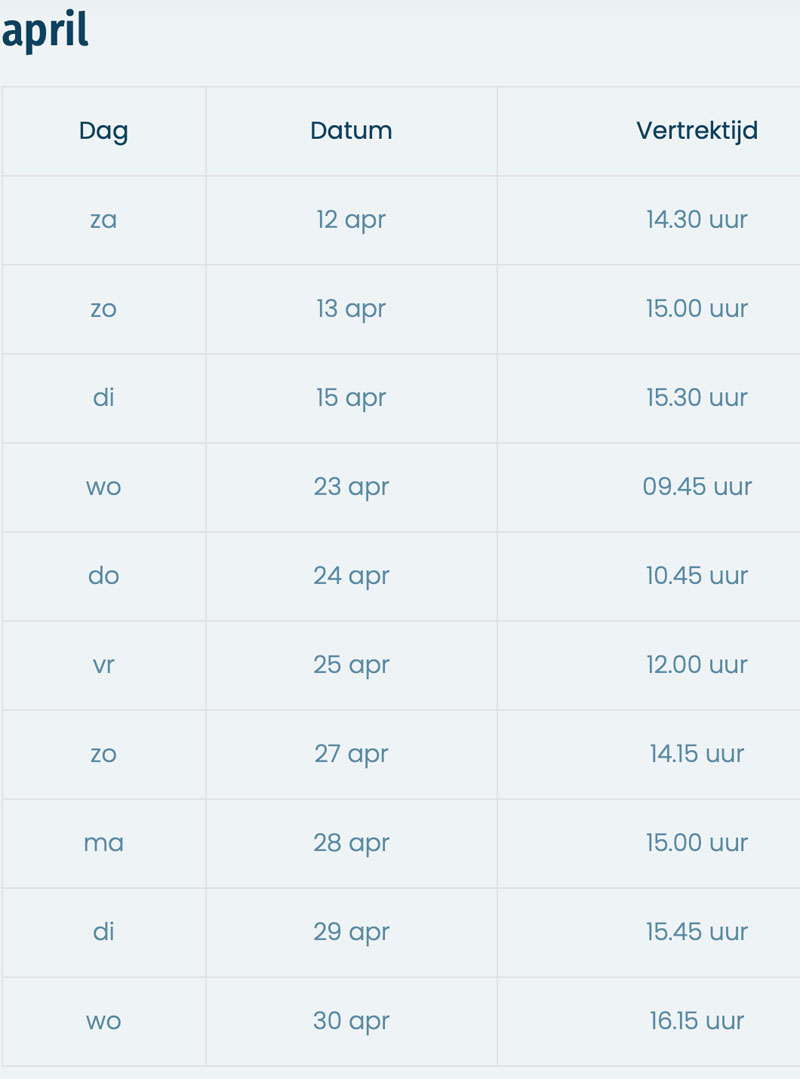Screen dimensions: 800x1079
Task: Click the vr day cell
Action: [103, 665]
